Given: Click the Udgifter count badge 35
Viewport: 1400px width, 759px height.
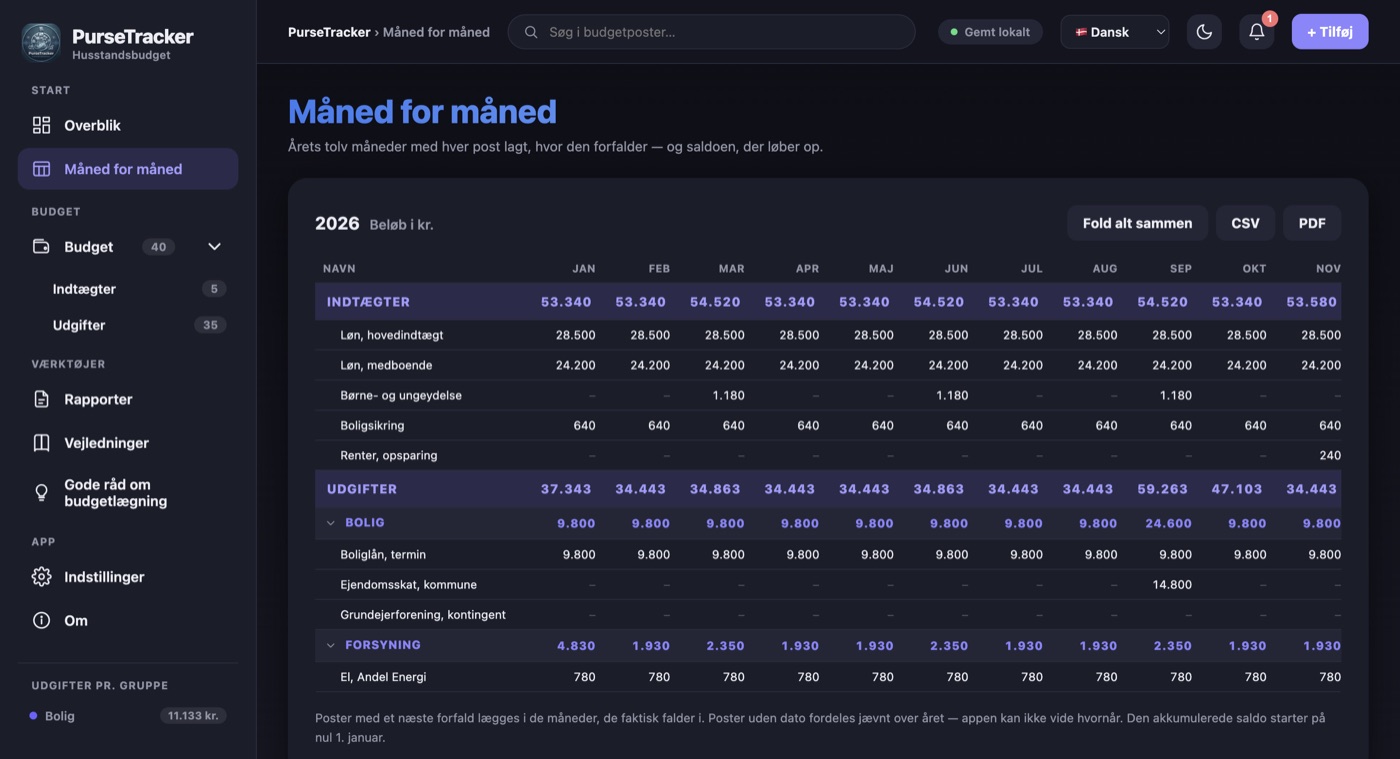Looking at the screenshot, I should point(210,325).
